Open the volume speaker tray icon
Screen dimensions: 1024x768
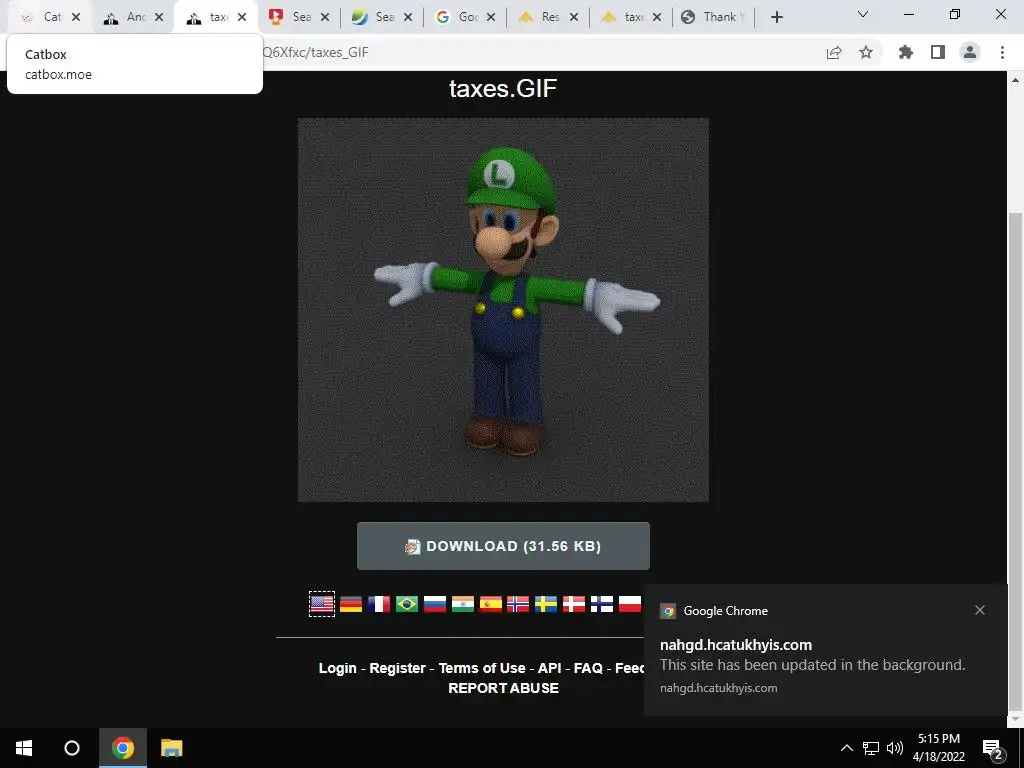coord(895,748)
